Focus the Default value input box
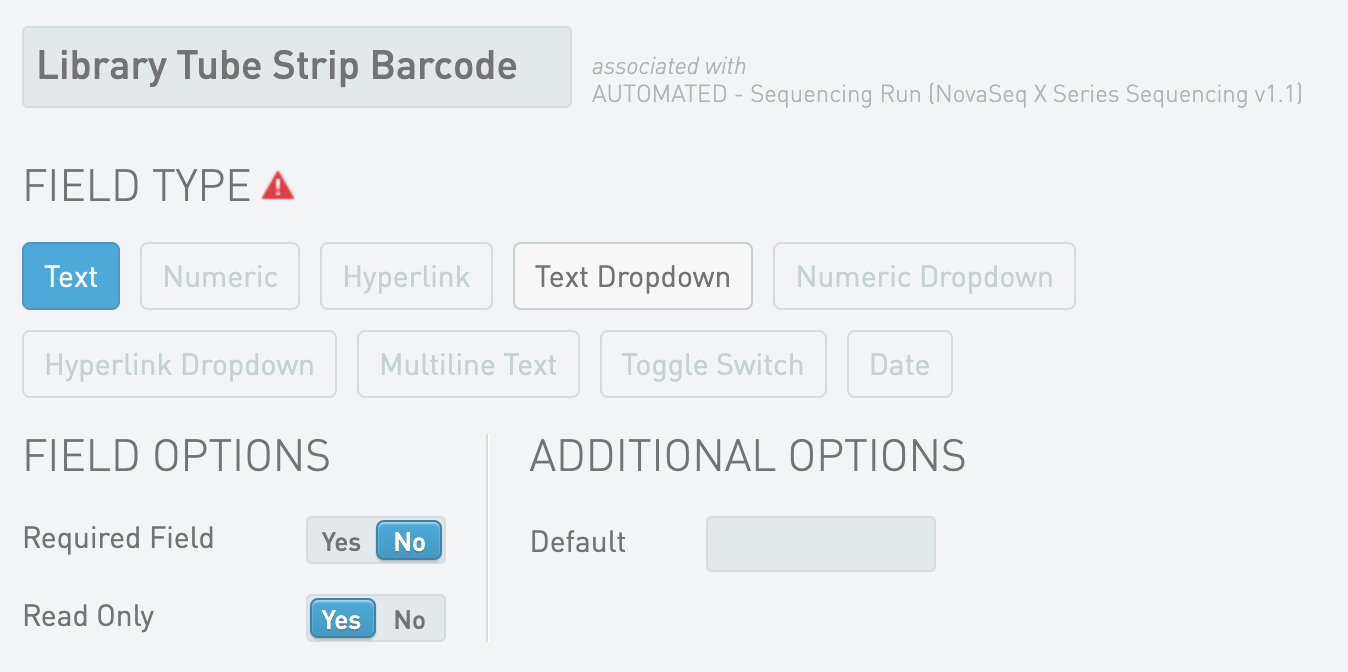The height and width of the screenshot is (672, 1348). coord(820,544)
